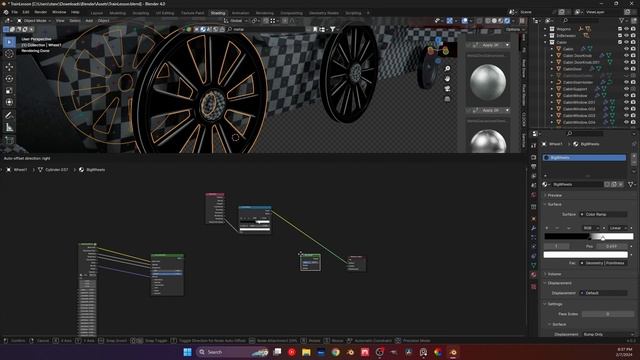Expand the Preview panel
Screen dimensions: 640x360
[554, 196]
